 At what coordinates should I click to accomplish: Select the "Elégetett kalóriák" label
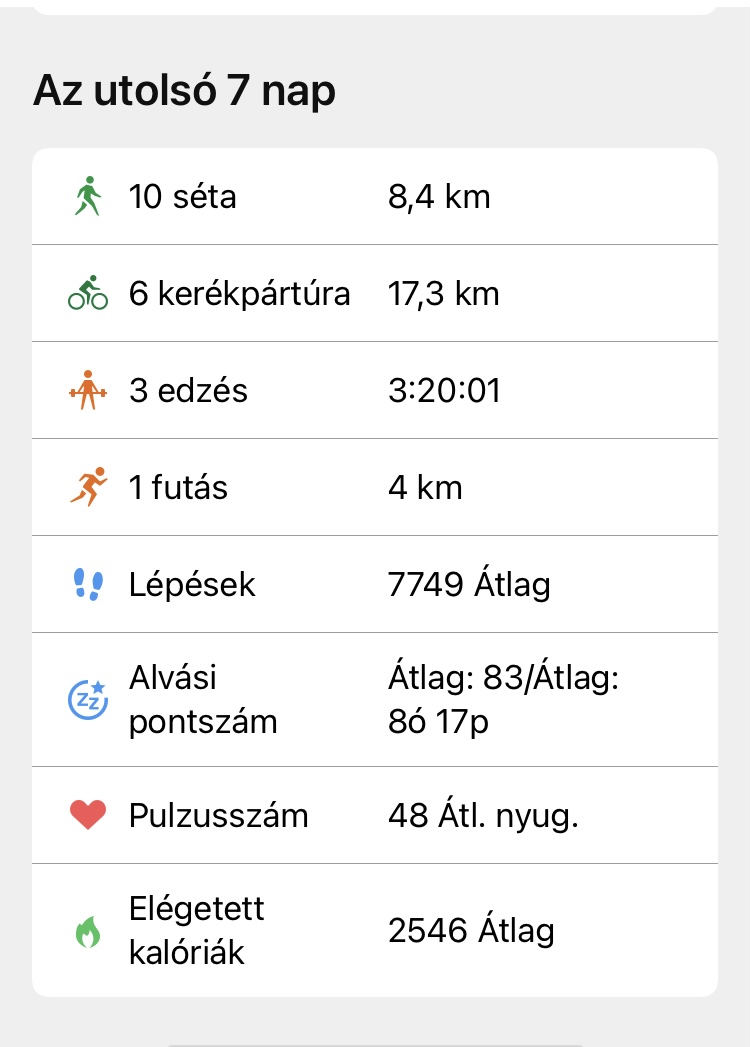(x=197, y=931)
